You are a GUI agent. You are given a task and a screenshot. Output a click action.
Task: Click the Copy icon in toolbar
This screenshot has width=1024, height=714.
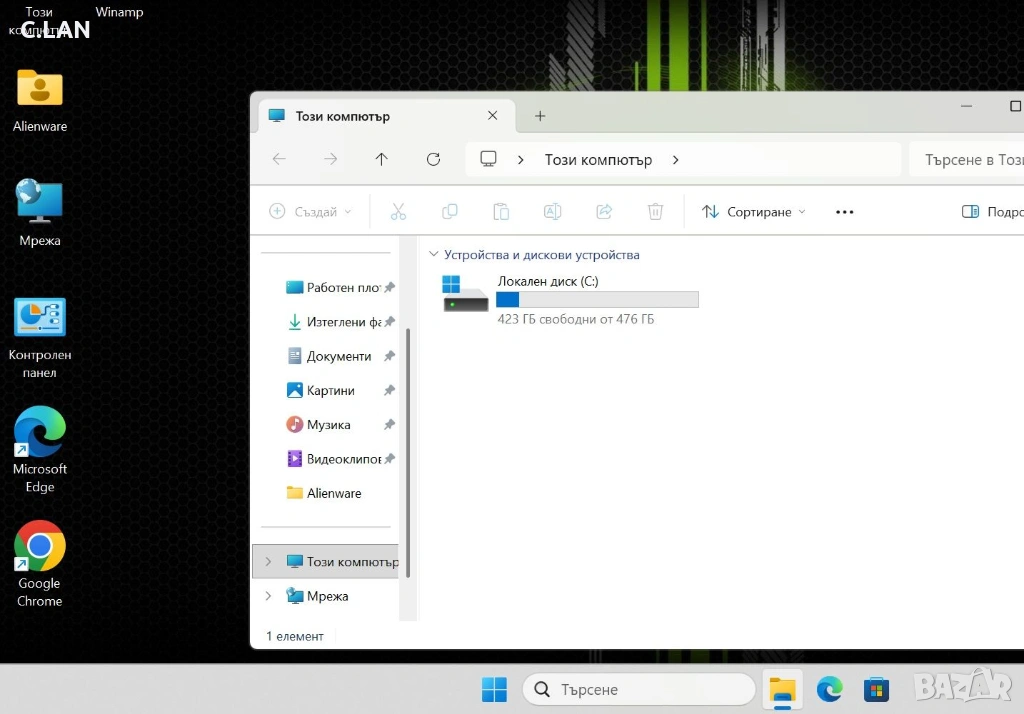(450, 212)
